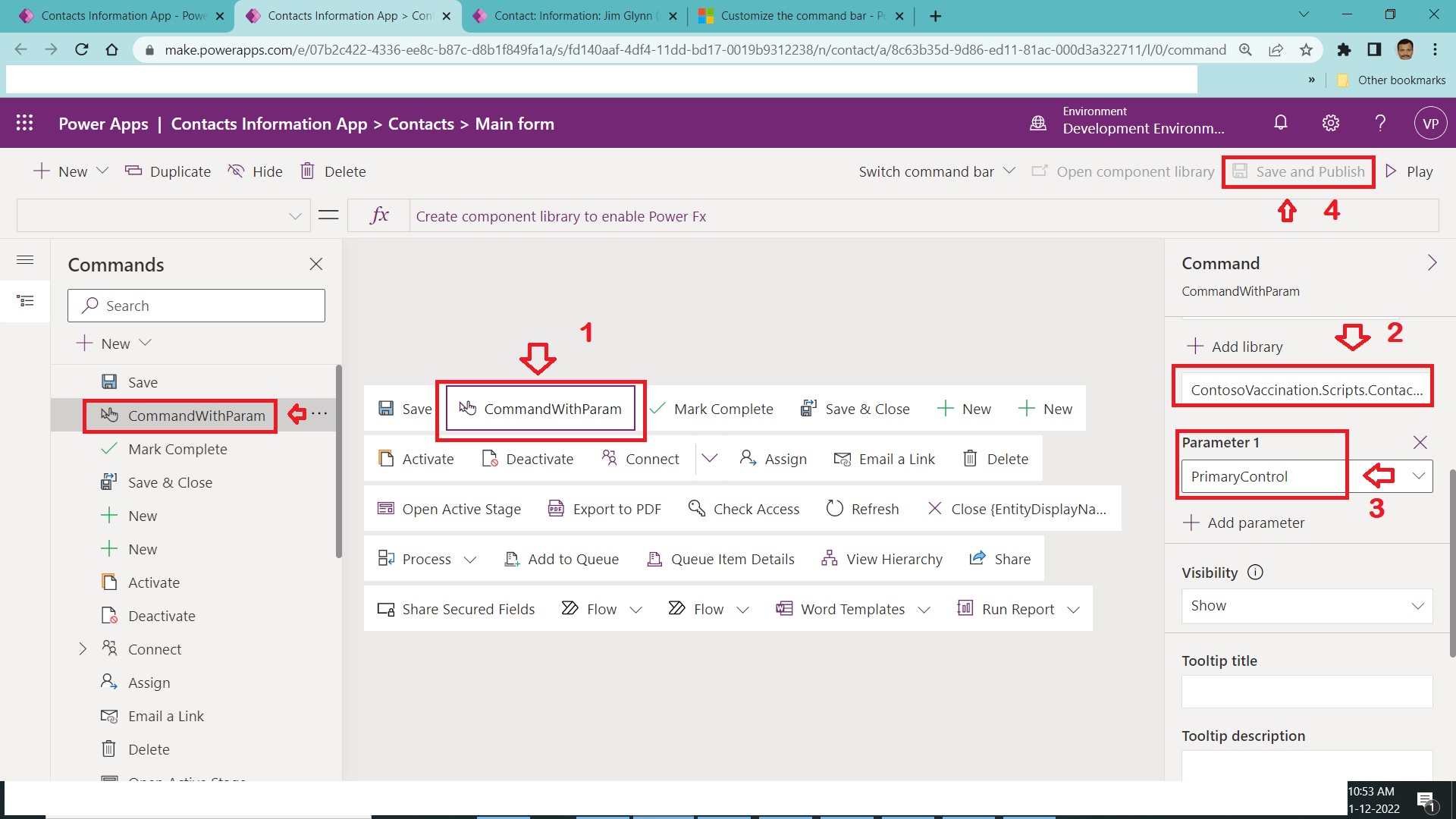The image size is (1456, 819).
Task: Click the Play button
Action: [x=1409, y=171]
